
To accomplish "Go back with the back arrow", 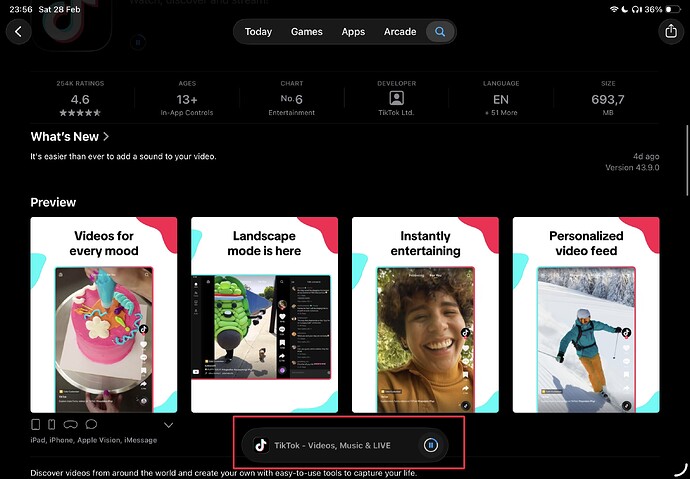I will (18, 32).
